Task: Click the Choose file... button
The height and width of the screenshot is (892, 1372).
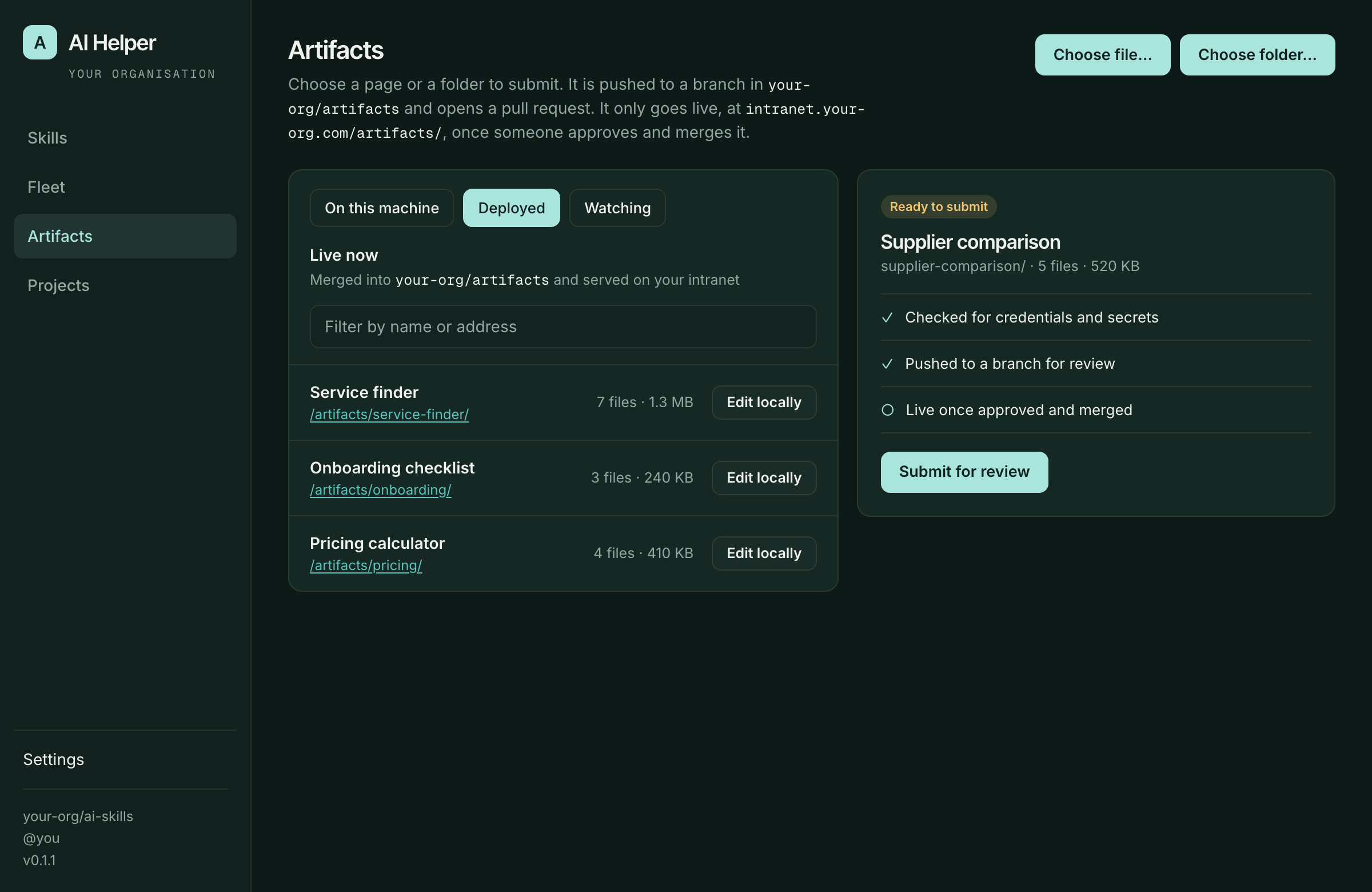Action: tap(1102, 55)
